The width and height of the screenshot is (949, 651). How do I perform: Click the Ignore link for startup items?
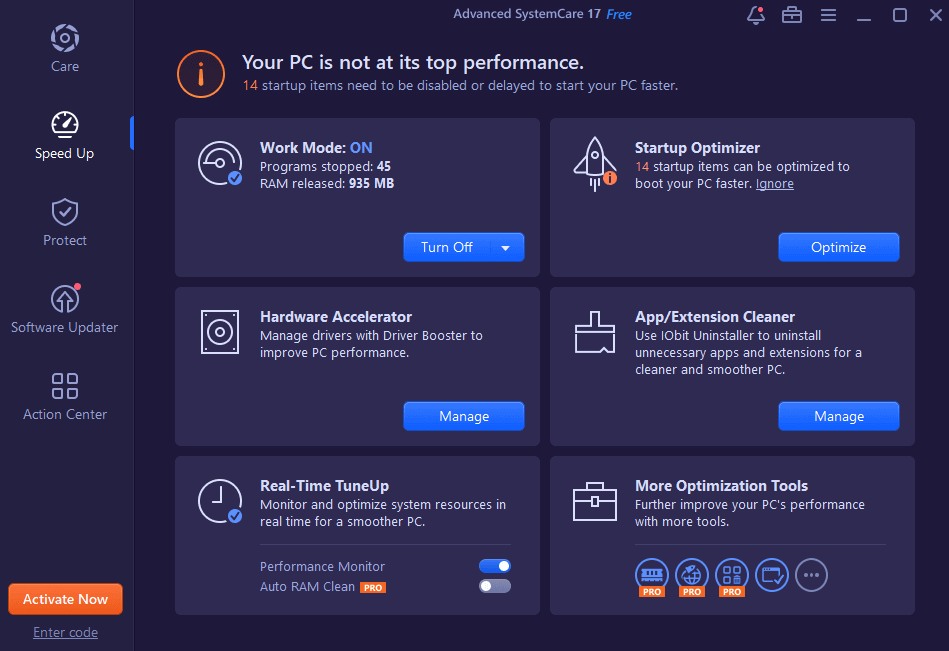(x=774, y=183)
